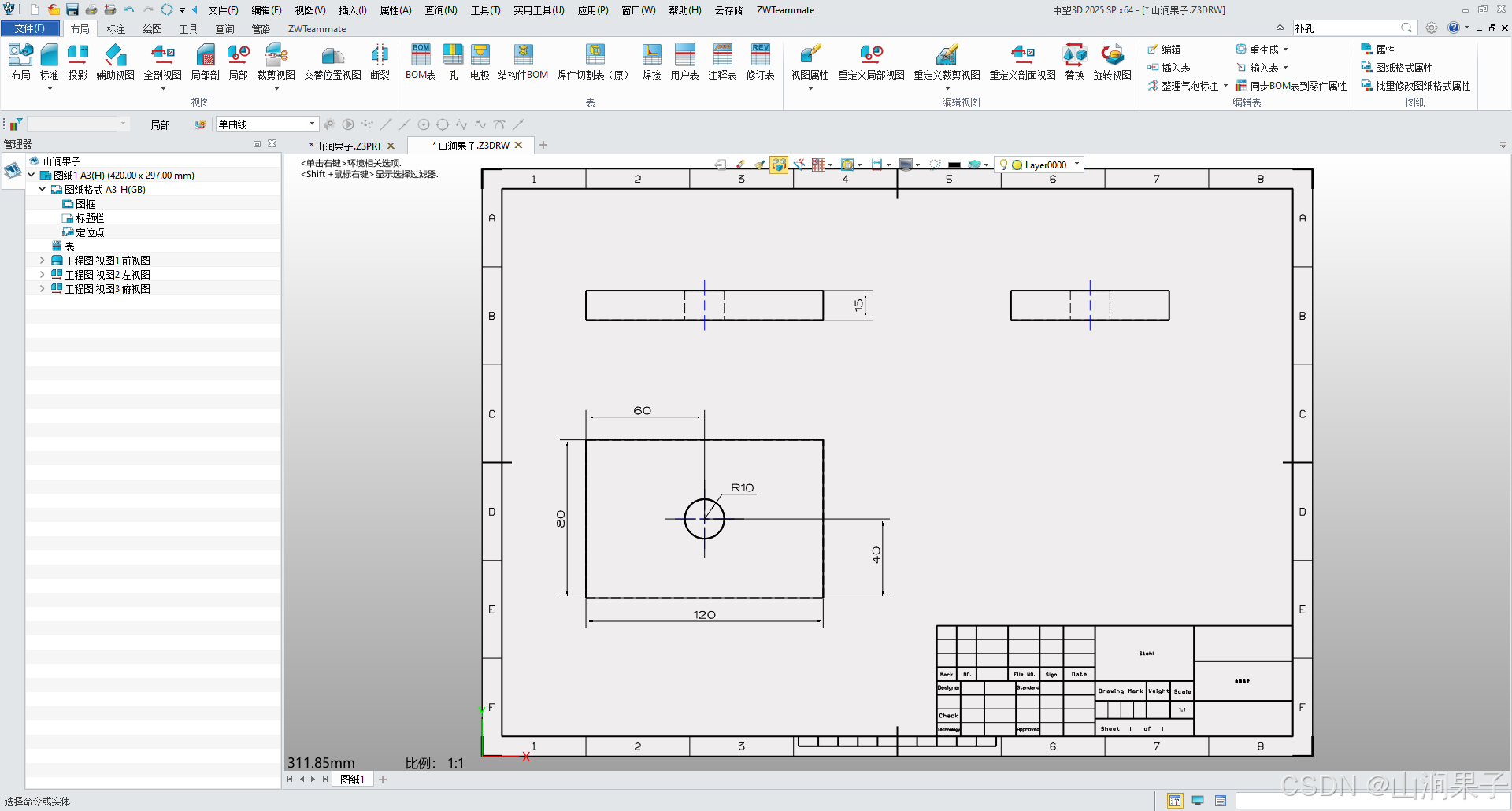Image resolution: width=1512 pixels, height=811 pixels.
Task: Click the 局部 detail view ribbon icon
Action: (238, 61)
